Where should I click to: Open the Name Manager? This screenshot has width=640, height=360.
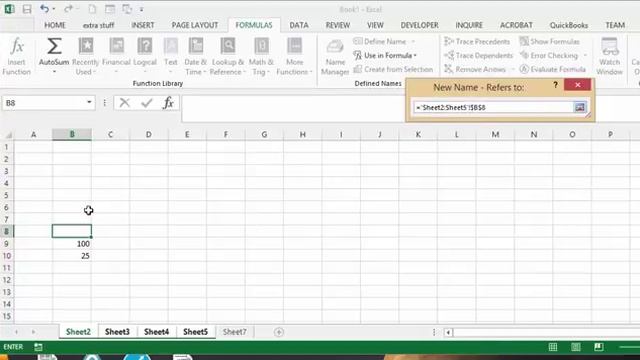pyautogui.click(x=335, y=56)
